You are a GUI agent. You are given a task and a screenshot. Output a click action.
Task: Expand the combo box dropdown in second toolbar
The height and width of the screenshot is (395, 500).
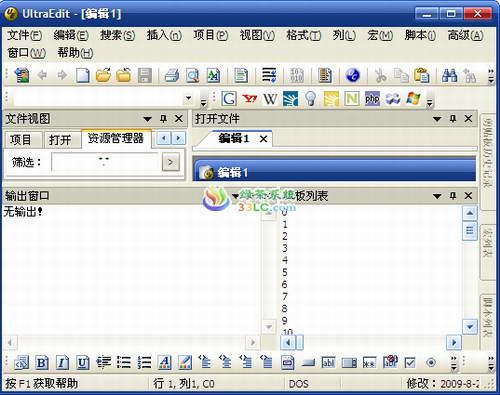pyautogui.click(x=189, y=98)
